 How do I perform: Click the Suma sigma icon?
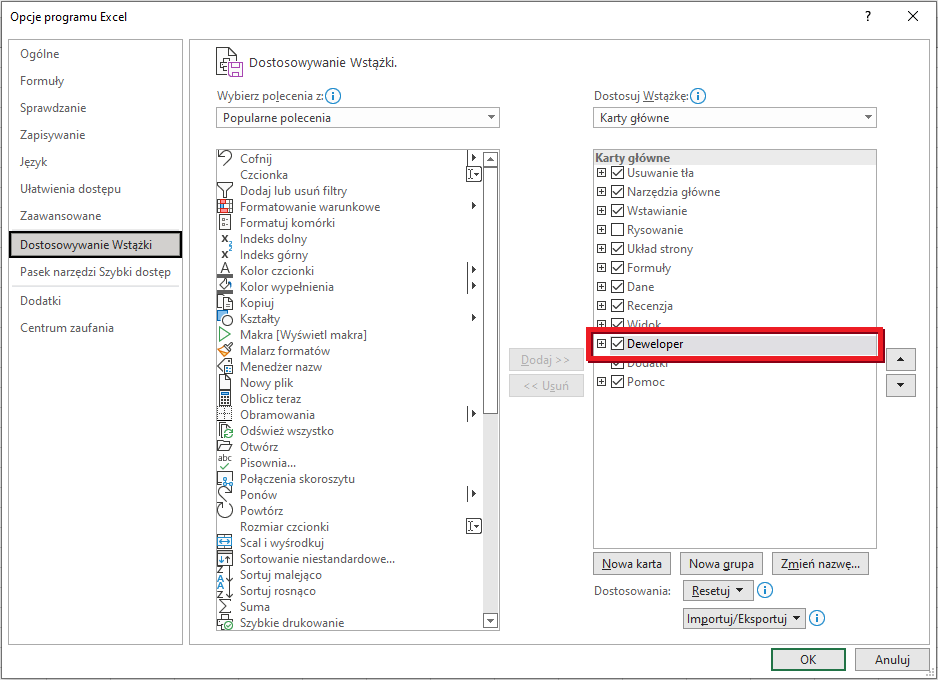click(224, 607)
